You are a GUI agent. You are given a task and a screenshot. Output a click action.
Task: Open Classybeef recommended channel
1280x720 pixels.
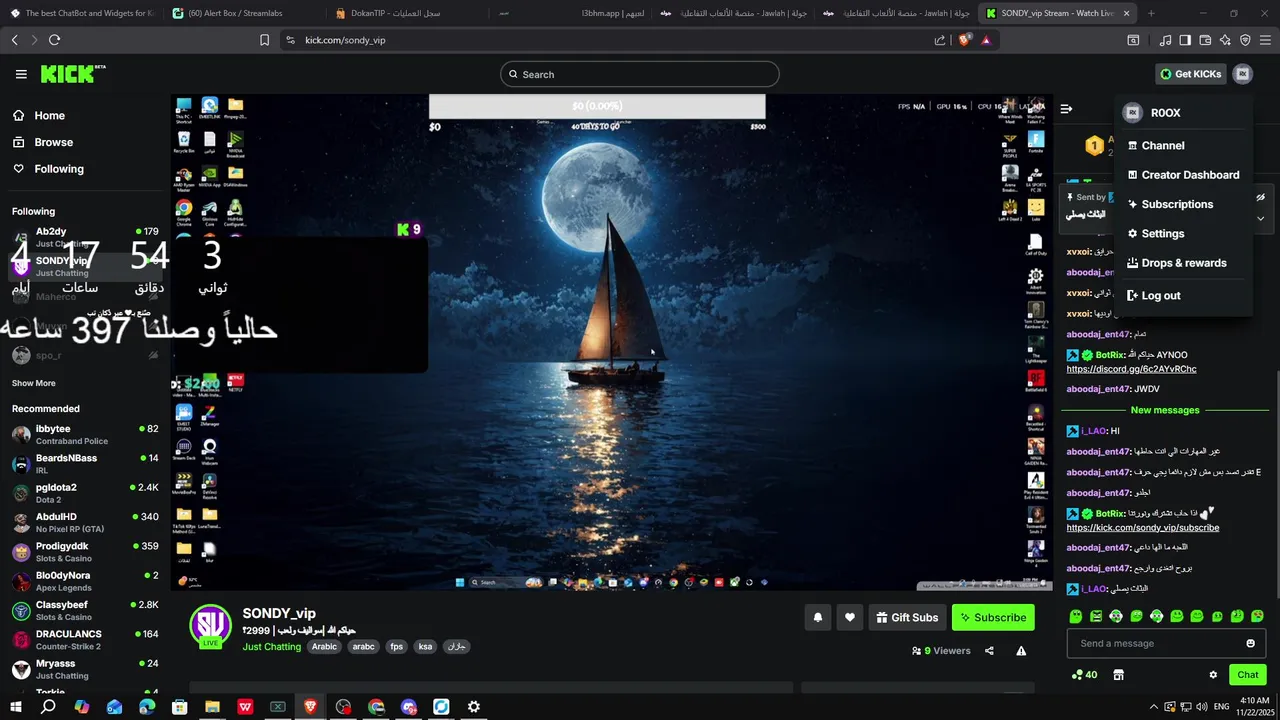coord(85,610)
